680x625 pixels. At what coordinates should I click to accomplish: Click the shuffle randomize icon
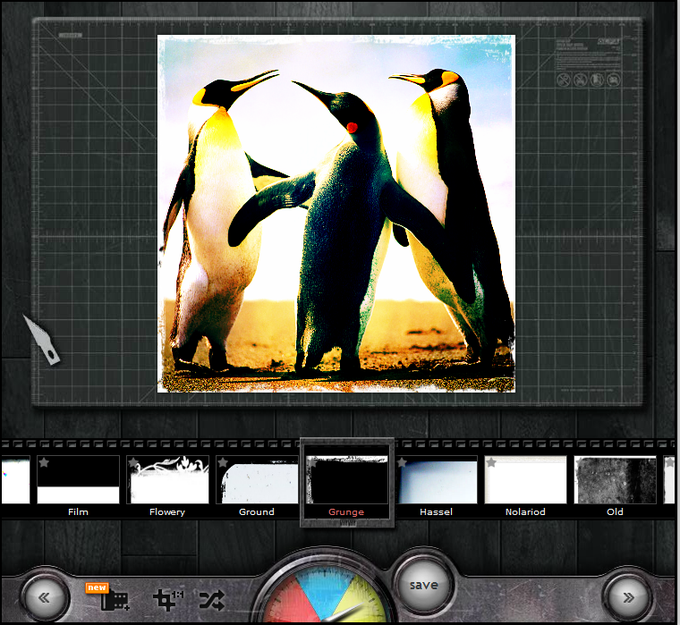(212, 600)
